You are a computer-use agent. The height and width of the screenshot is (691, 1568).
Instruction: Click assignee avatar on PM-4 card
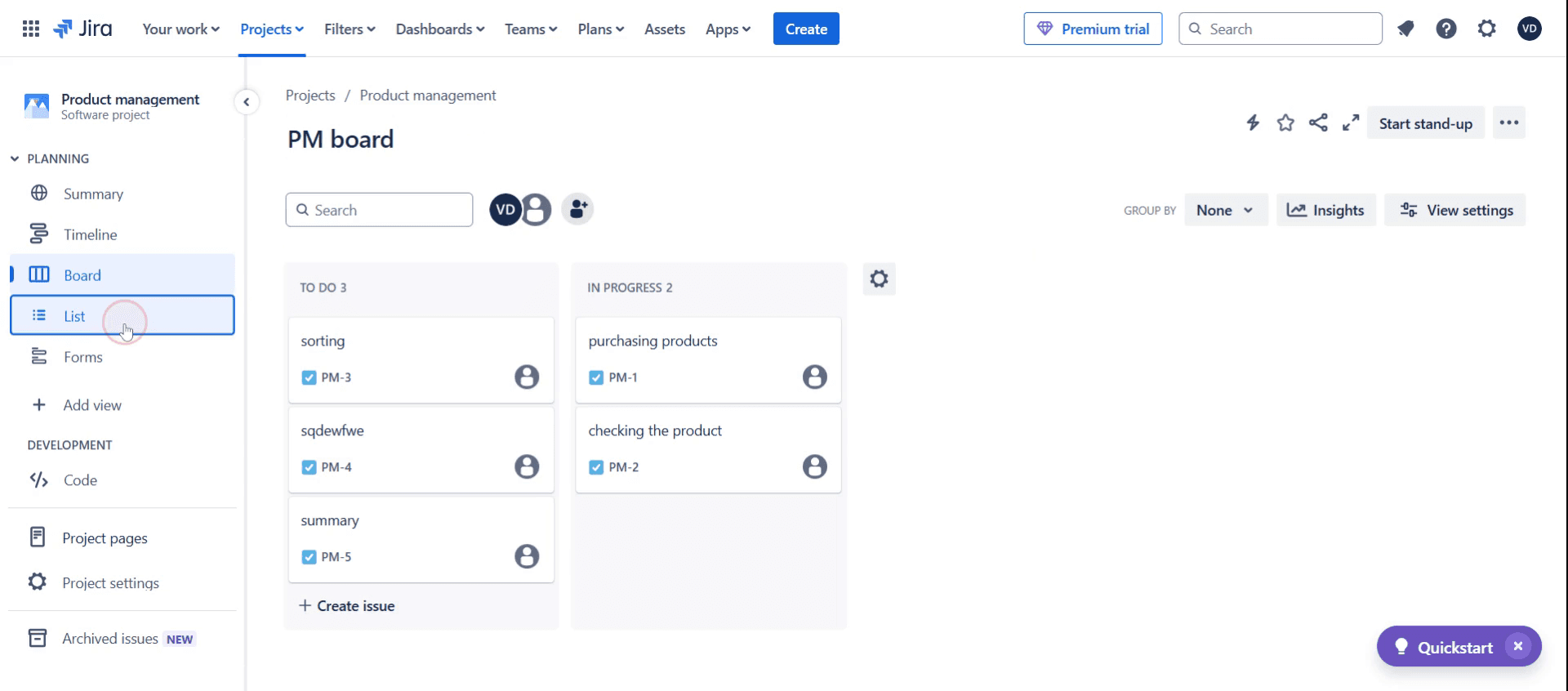pyautogui.click(x=527, y=467)
